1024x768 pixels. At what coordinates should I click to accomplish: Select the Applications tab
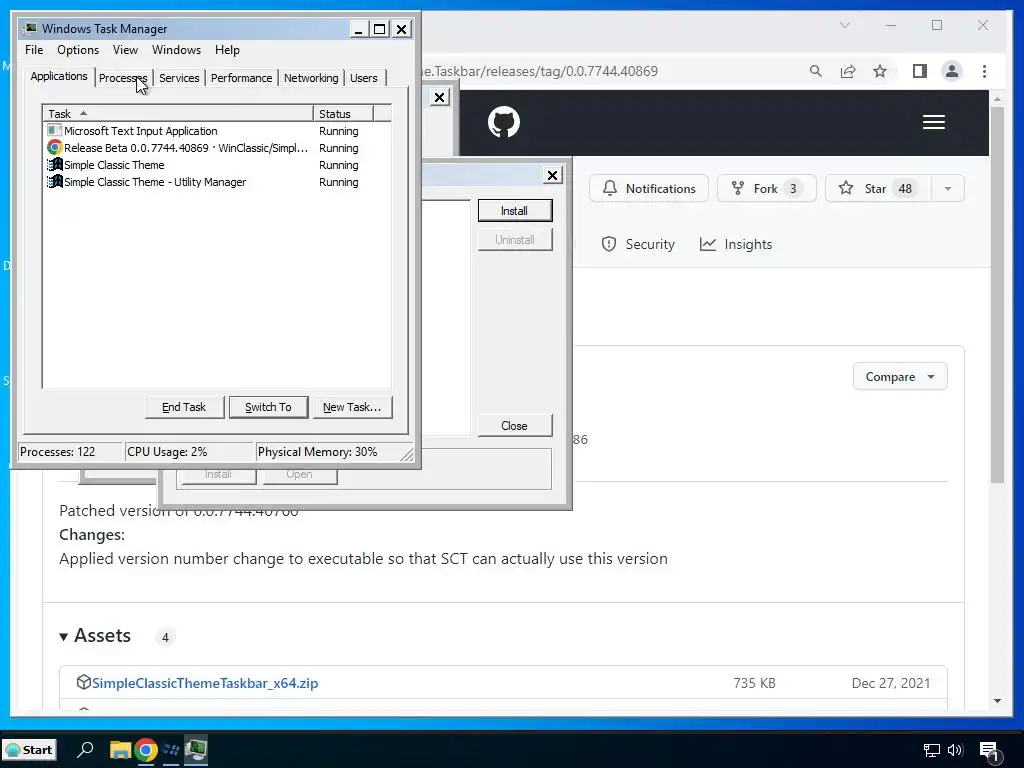59,76
